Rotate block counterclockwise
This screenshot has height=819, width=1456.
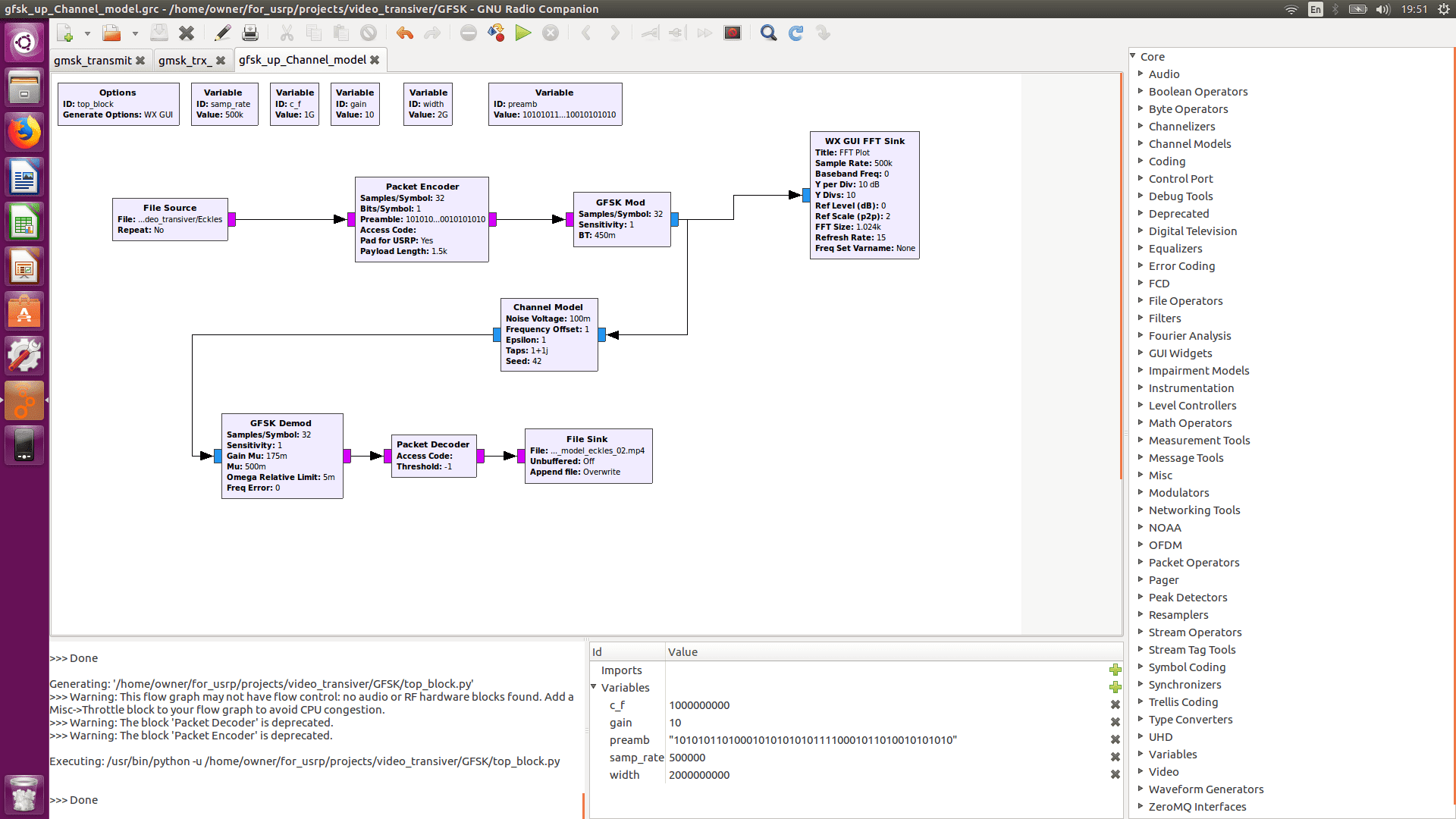(586, 33)
